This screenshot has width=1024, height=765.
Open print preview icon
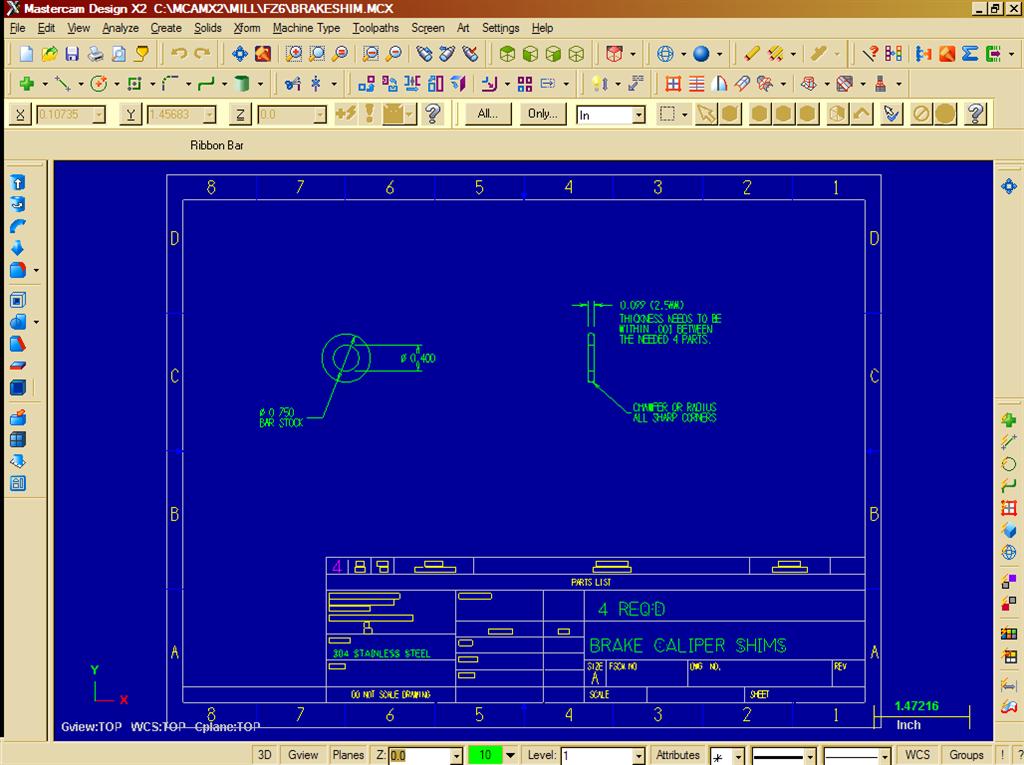(x=119, y=54)
